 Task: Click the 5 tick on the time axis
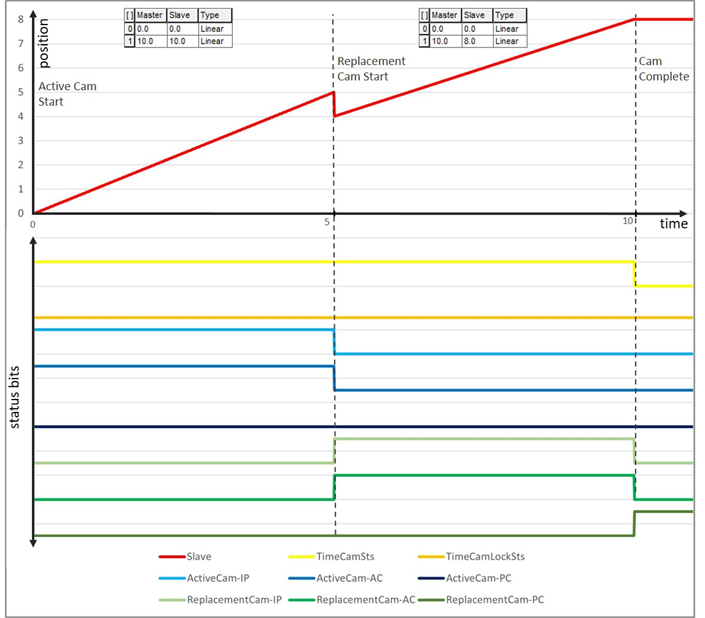331,225
